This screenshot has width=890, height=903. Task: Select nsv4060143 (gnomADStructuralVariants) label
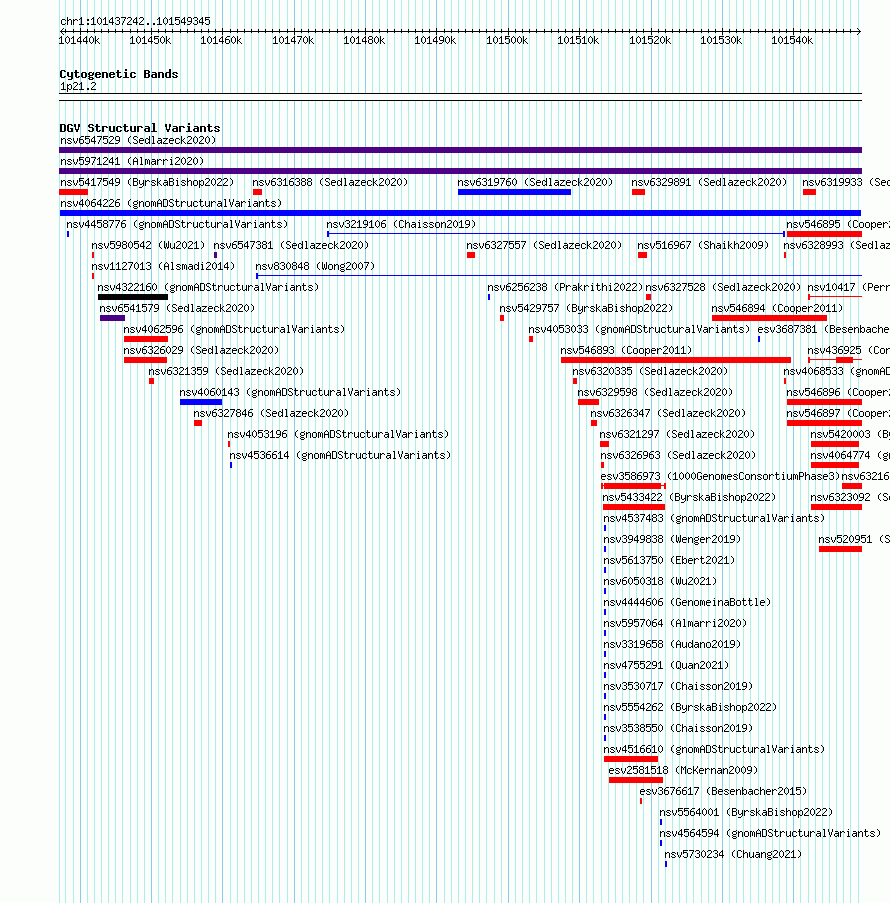290,392
